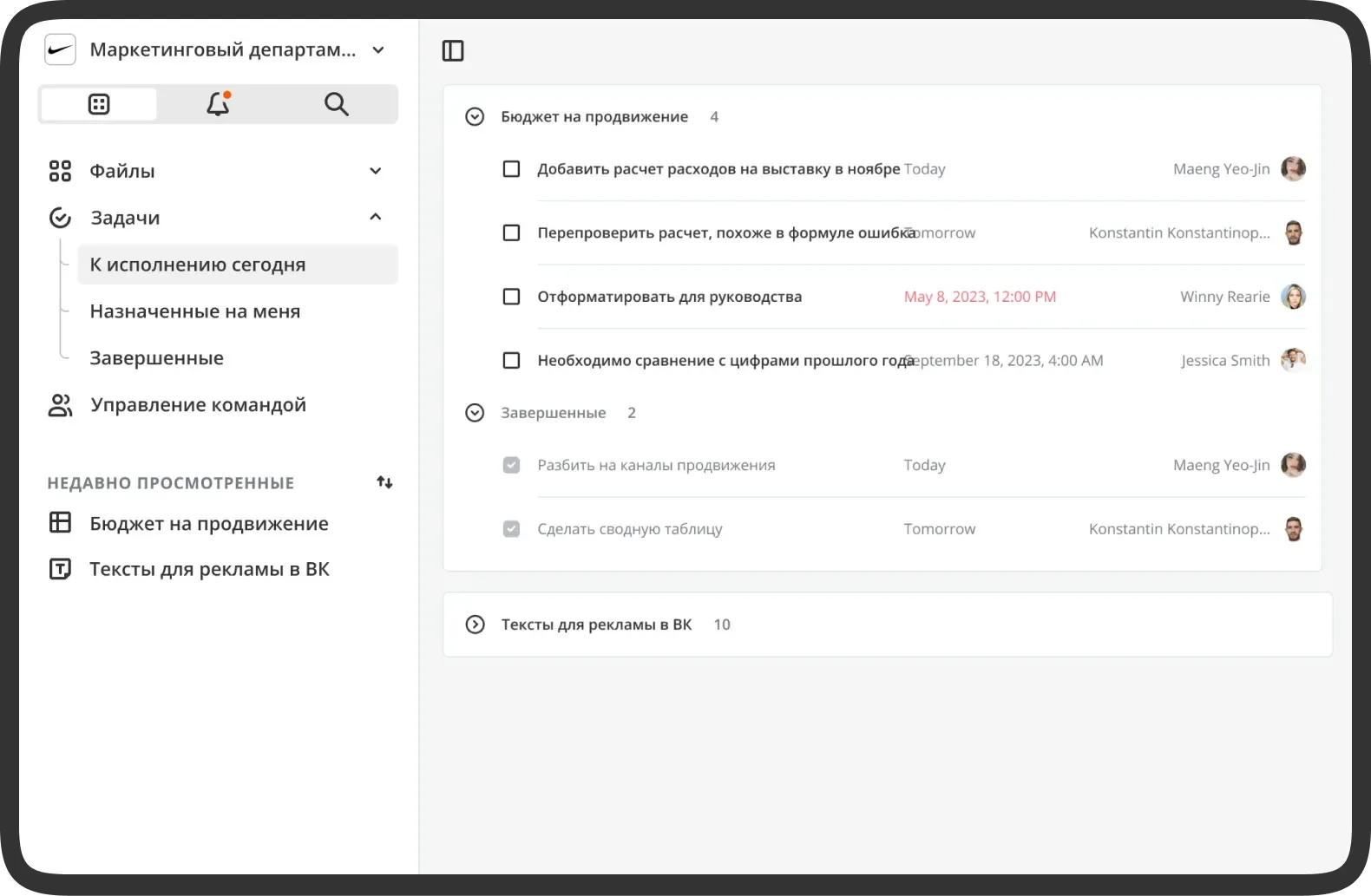
Task: Click the table icon for Бюджет на продвижение
Action: (60, 523)
